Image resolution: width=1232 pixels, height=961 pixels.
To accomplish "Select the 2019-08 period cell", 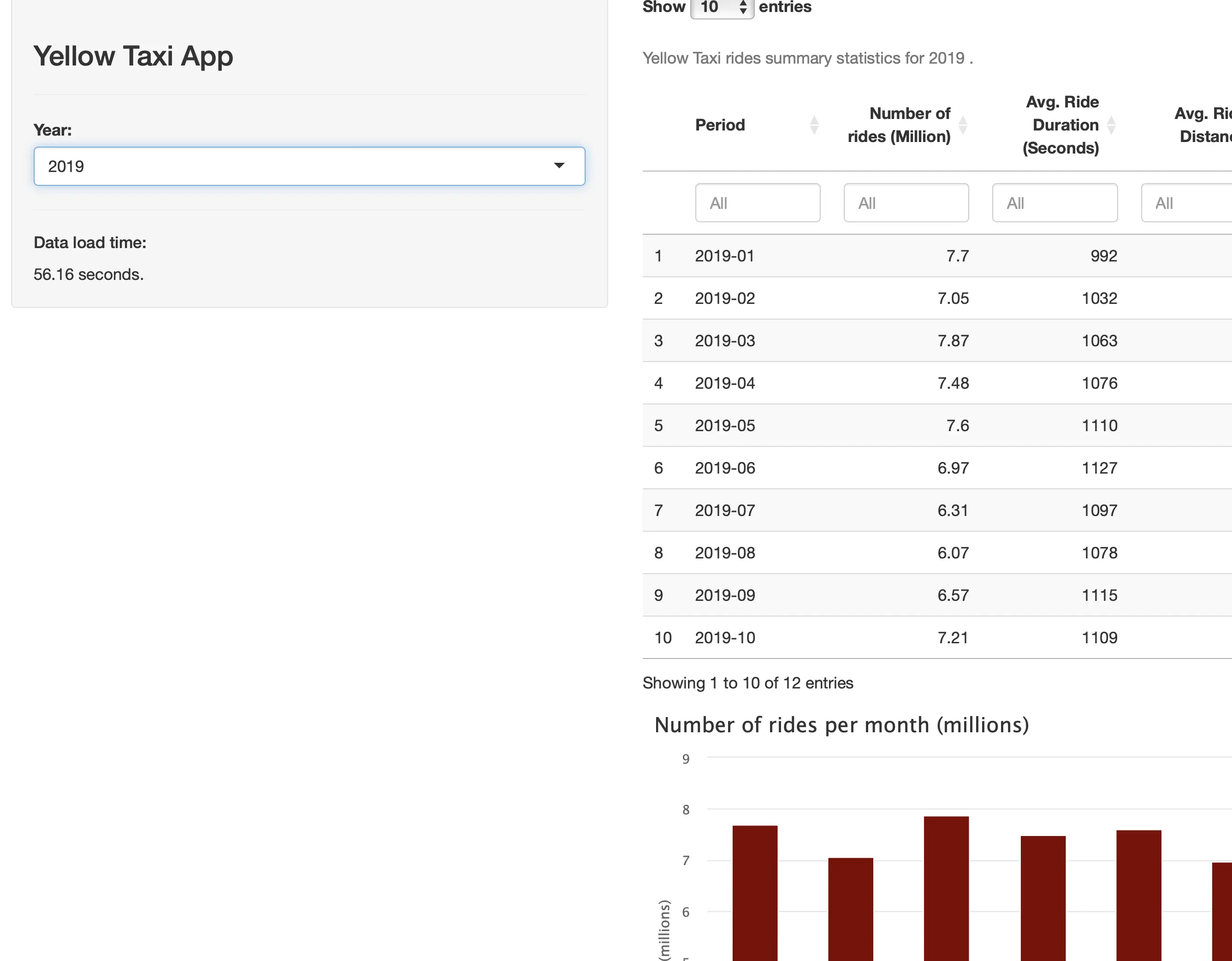I will [725, 552].
